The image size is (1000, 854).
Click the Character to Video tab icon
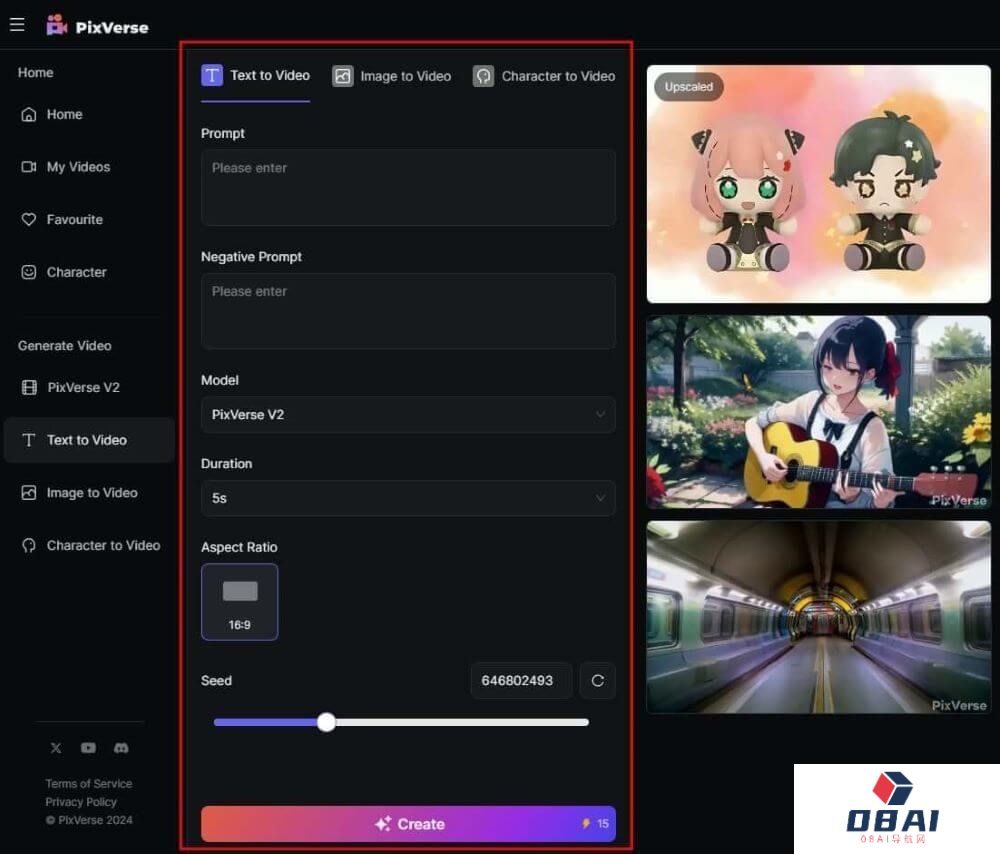[483, 77]
